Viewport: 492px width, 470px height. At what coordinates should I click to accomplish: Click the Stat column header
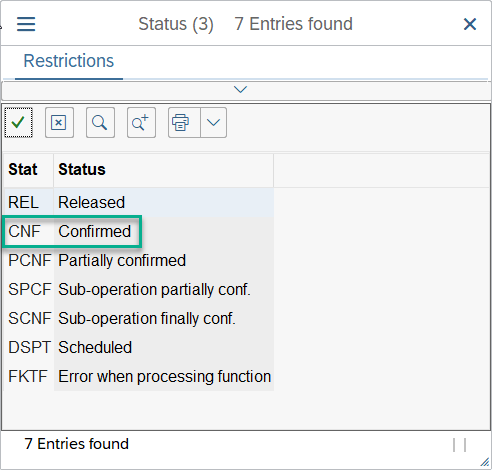tap(28, 169)
